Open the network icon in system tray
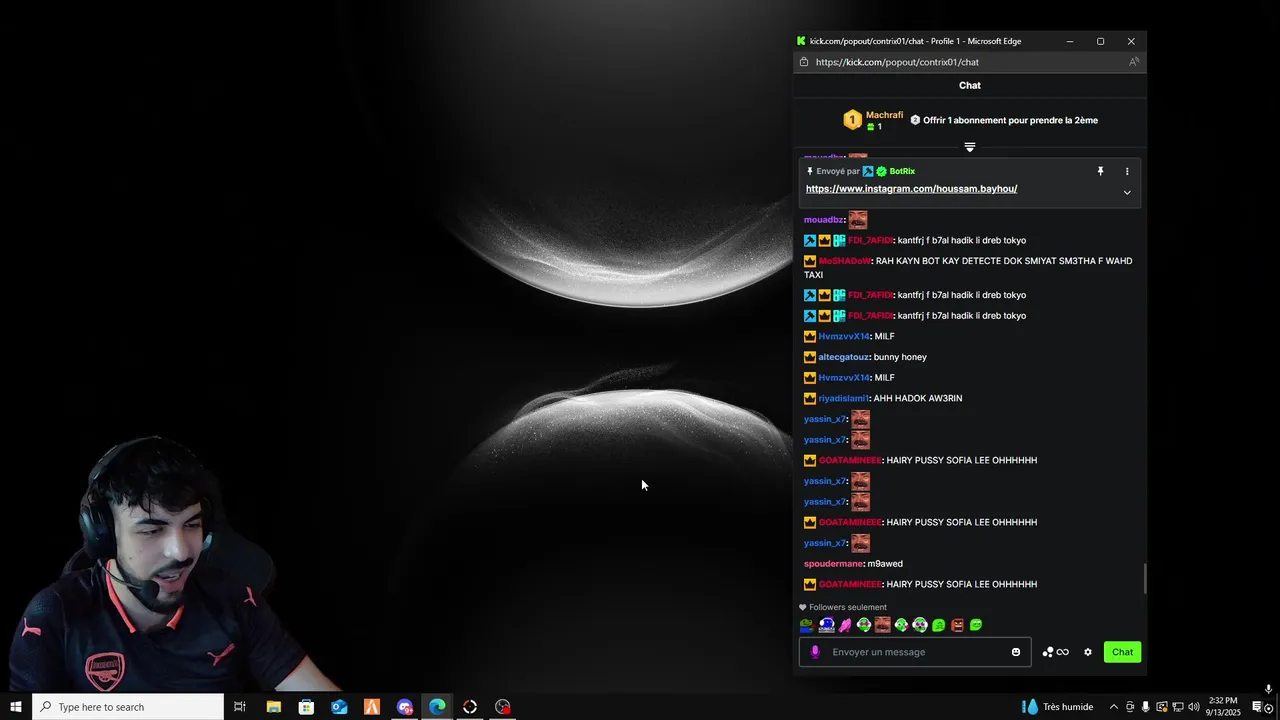The height and width of the screenshot is (720, 1280). click(x=1177, y=707)
